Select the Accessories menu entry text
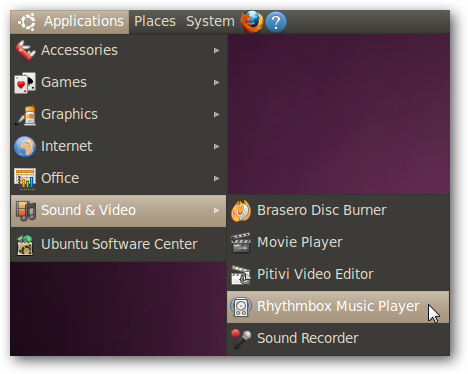Viewport: 468px width, 374px height. coord(79,50)
